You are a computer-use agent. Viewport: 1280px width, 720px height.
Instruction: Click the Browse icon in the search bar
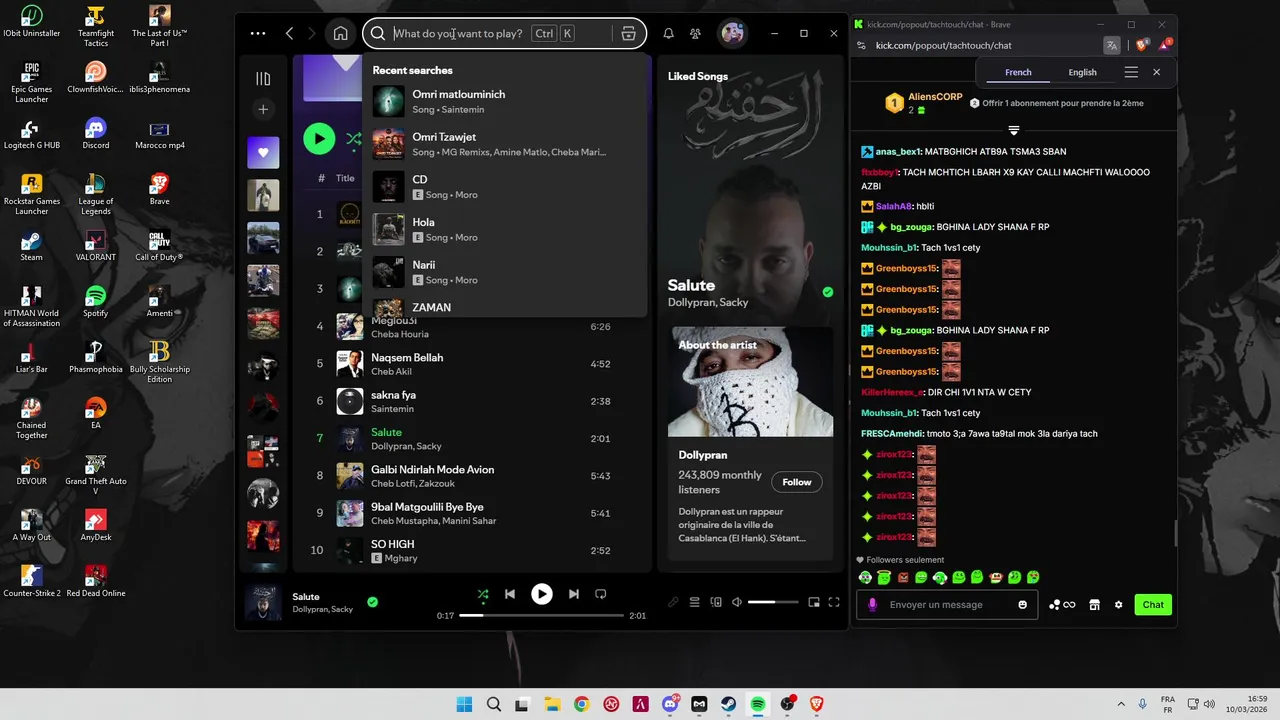point(628,33)
